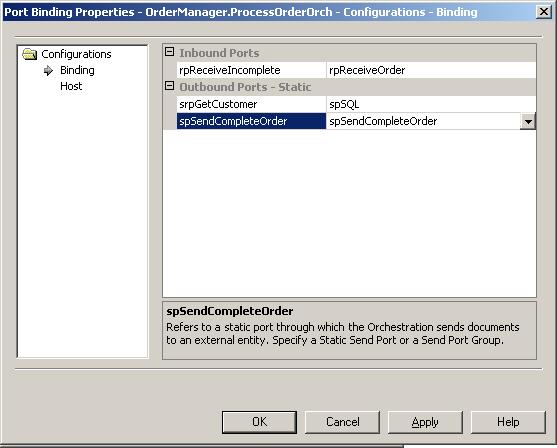Screen dimensions: 557x448
Task: Select Host in the configuration tree
Action: click(71, 86)
